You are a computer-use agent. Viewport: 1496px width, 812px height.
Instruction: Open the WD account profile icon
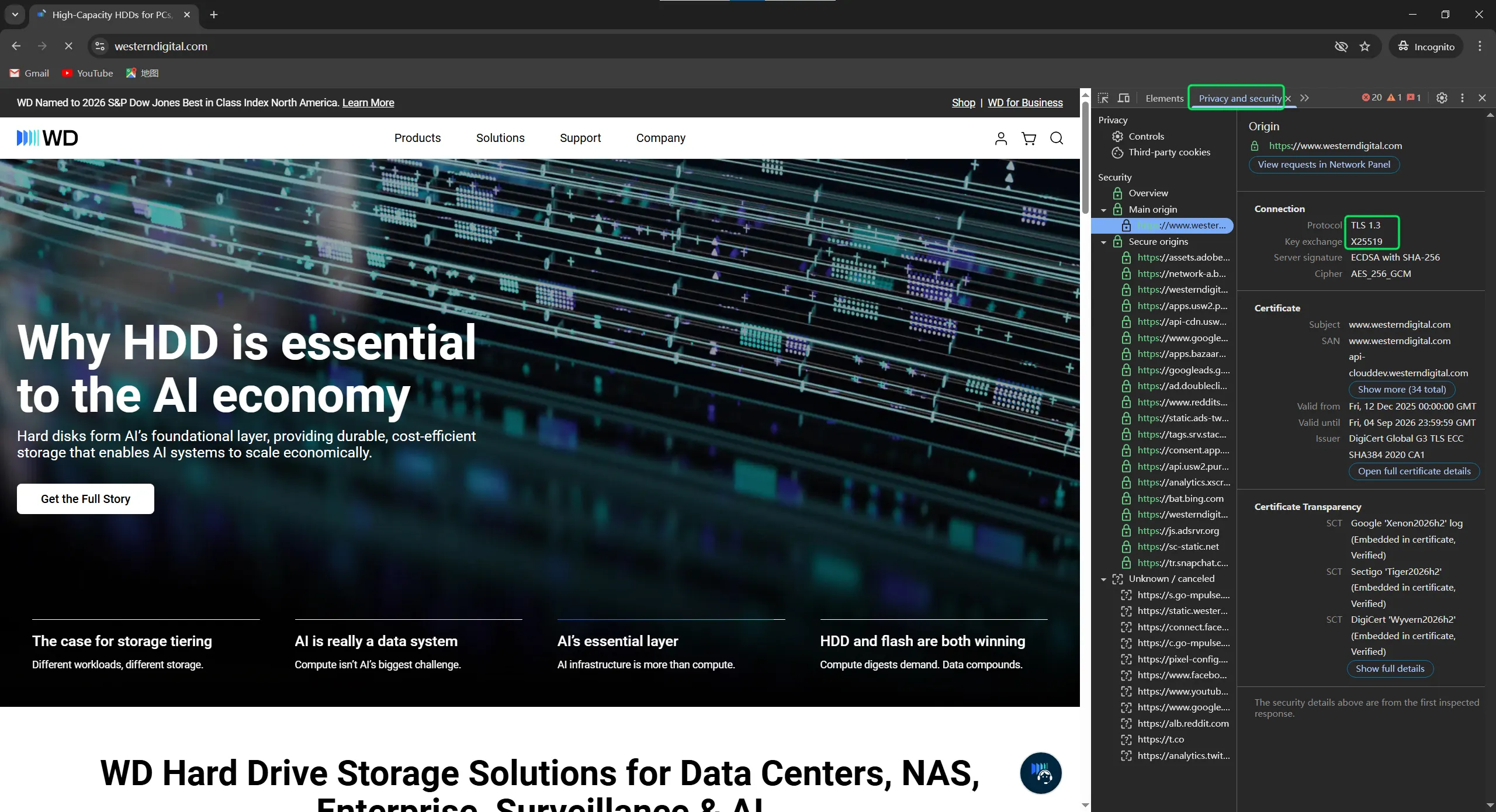(1001, 138)
